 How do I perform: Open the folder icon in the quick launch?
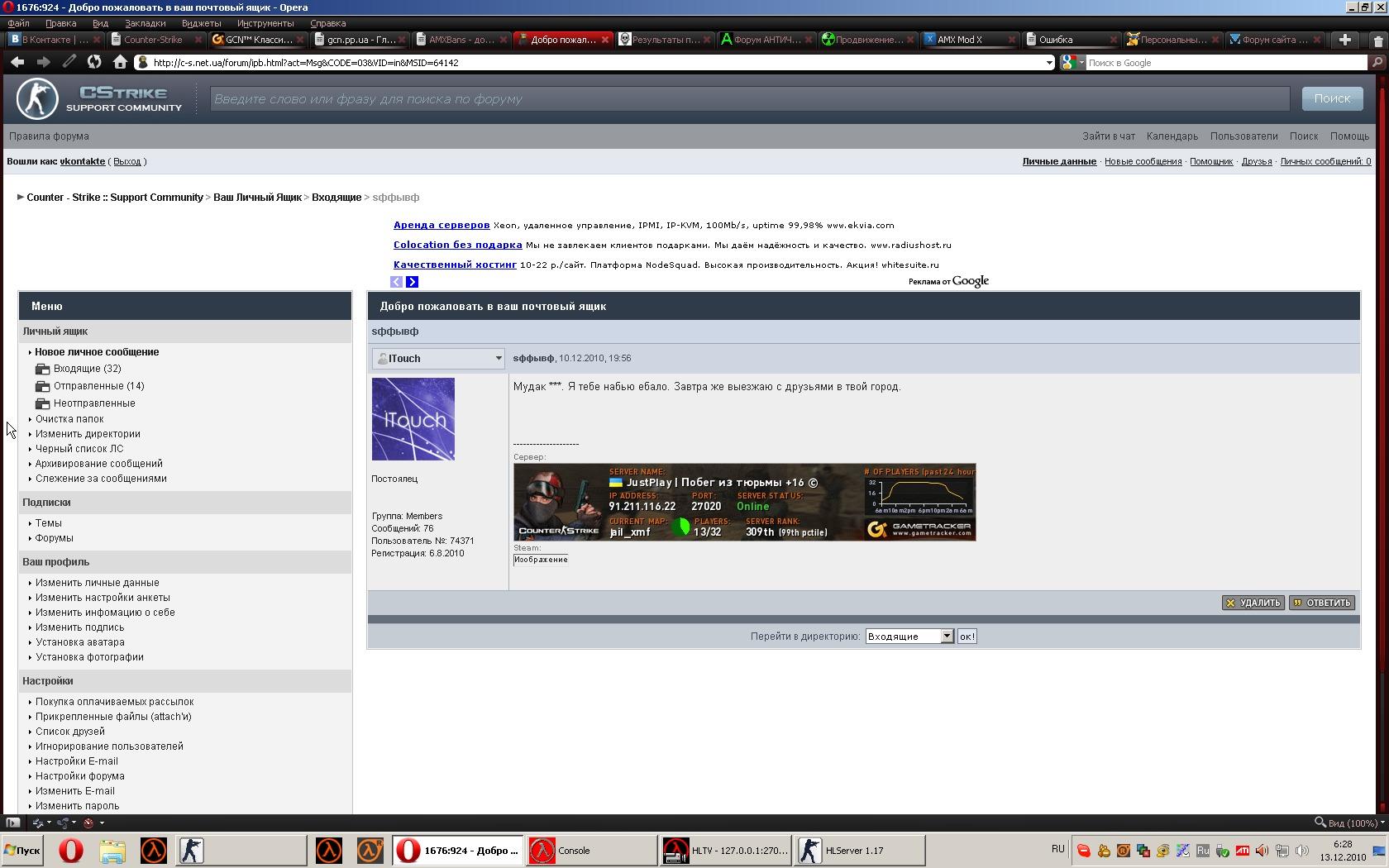[x=112, y=851]
